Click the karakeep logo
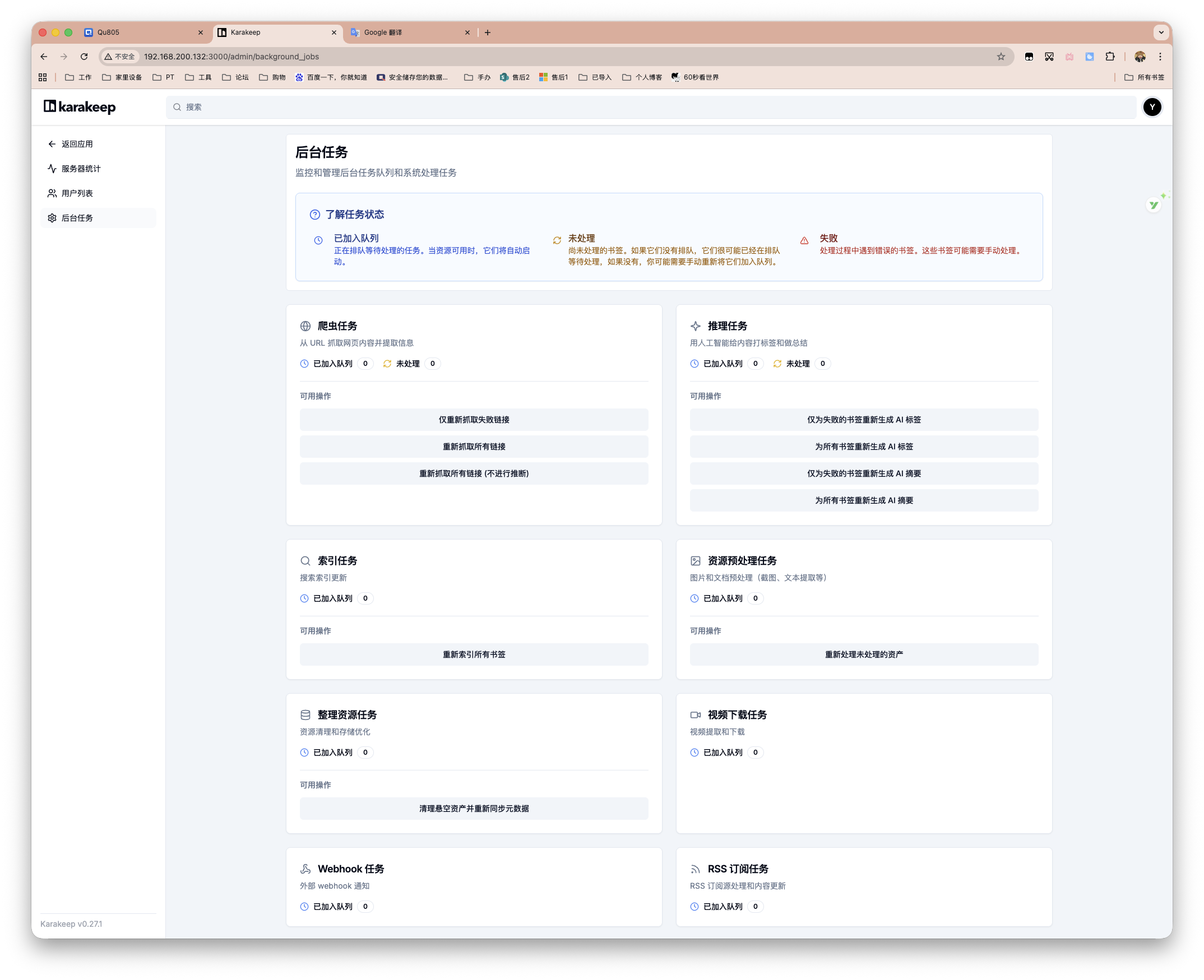This screenshot has width=1204, height=980. (80, 106)
